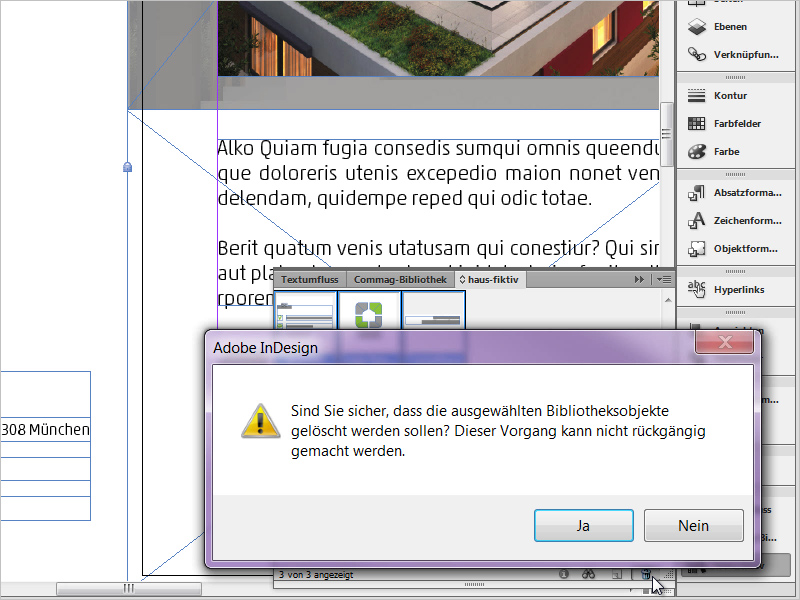Click the binoculars search icon in library panel

pos(588,574)
